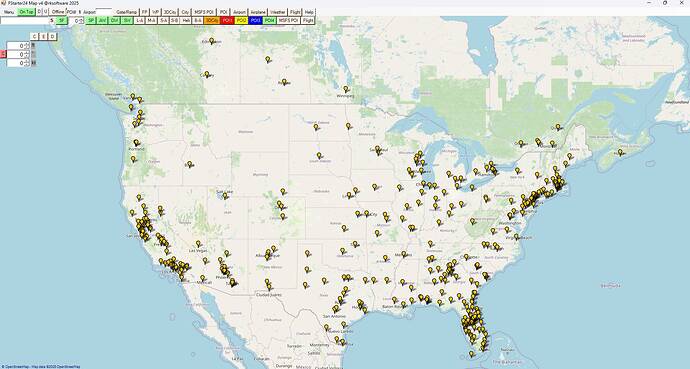Toggle the green POI4 filter

tap(270, 20)
